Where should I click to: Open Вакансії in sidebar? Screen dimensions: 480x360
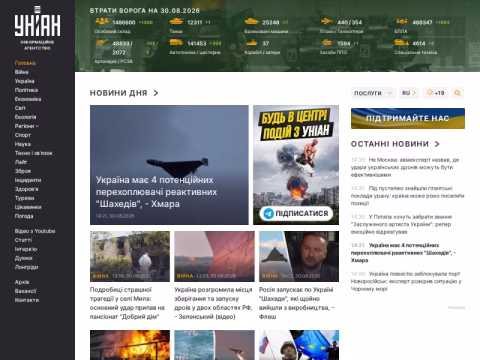pyautogui.click(x=25, y=291)
